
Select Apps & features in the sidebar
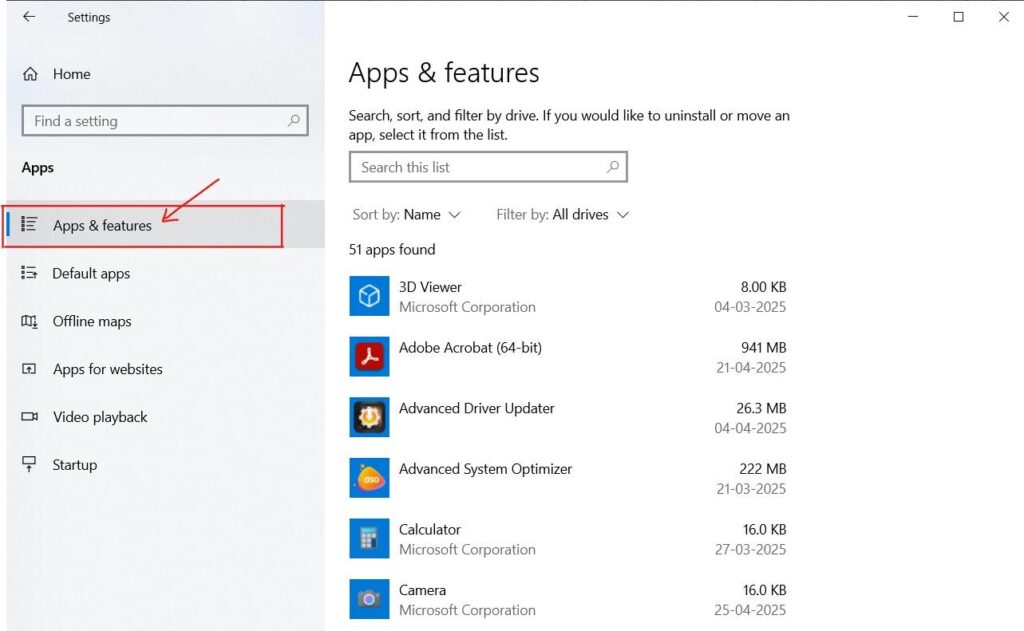165,225
